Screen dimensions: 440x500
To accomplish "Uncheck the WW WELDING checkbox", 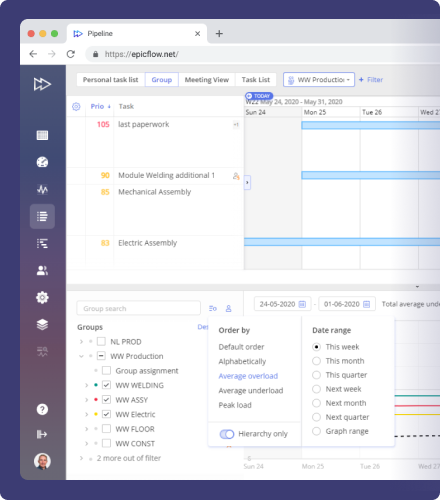I will coord(106,385).
